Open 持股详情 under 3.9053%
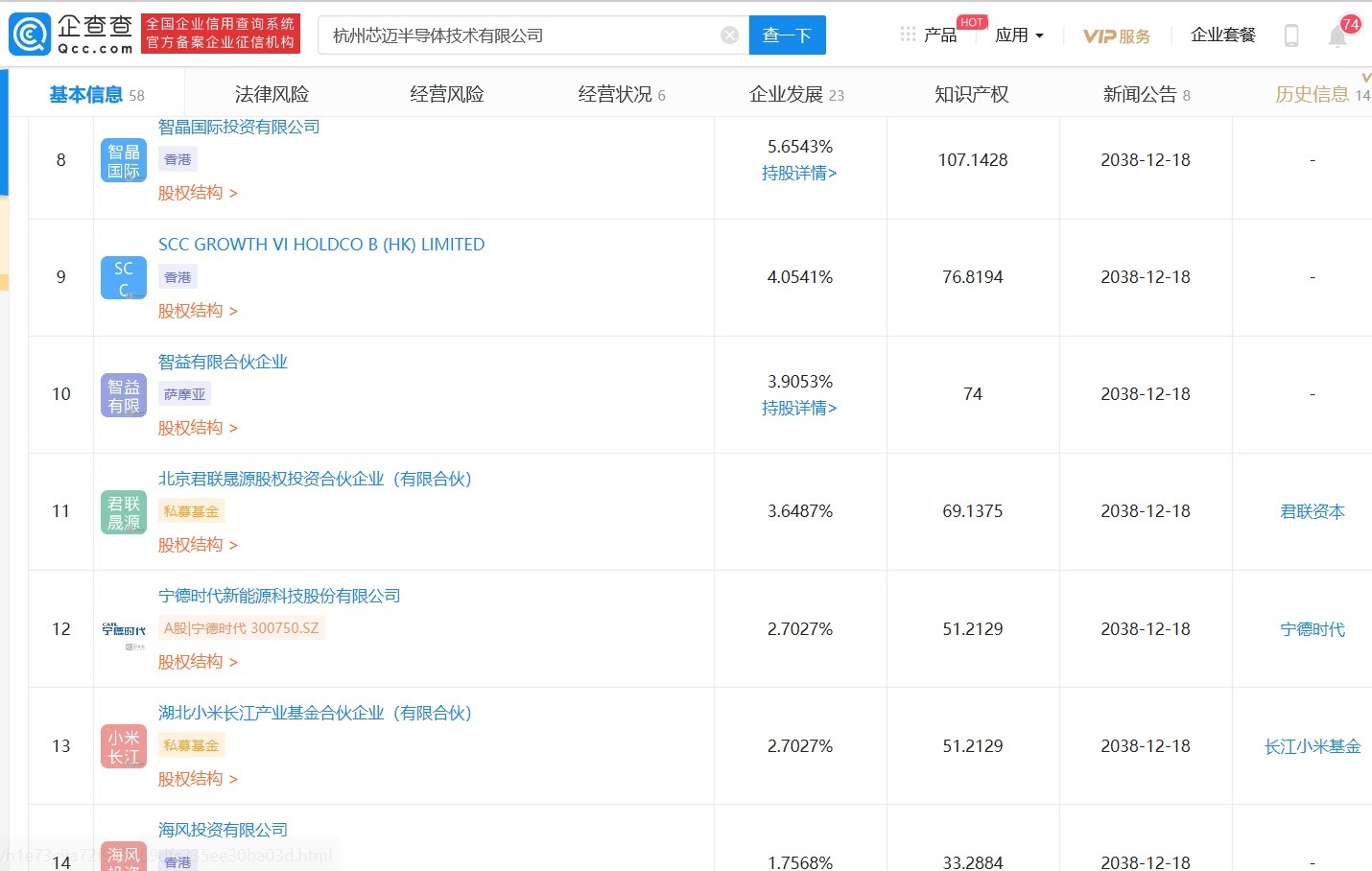Viewport: 1372px width, 871px height. [799, 409]
